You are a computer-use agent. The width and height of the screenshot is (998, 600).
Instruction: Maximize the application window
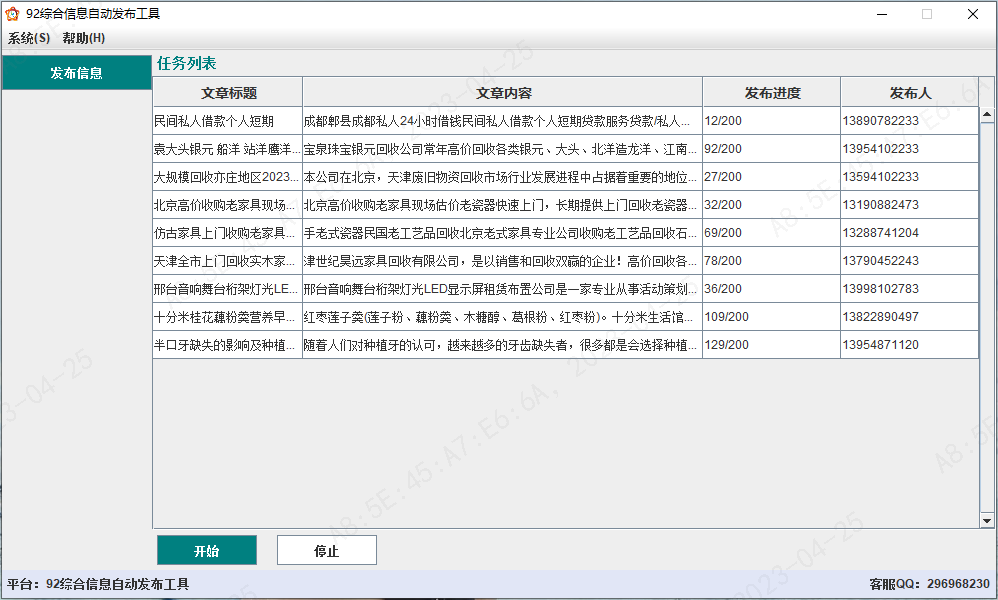926,14
